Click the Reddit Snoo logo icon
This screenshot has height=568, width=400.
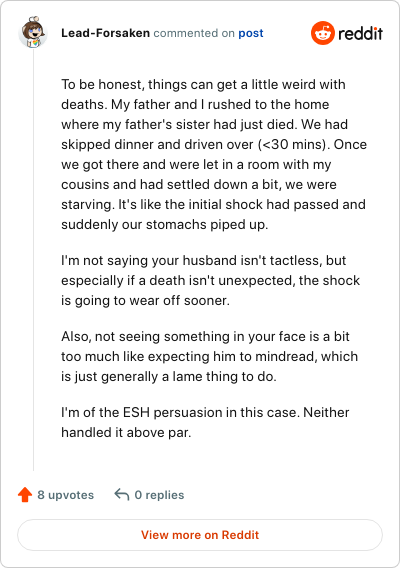[x=322, y=33]
